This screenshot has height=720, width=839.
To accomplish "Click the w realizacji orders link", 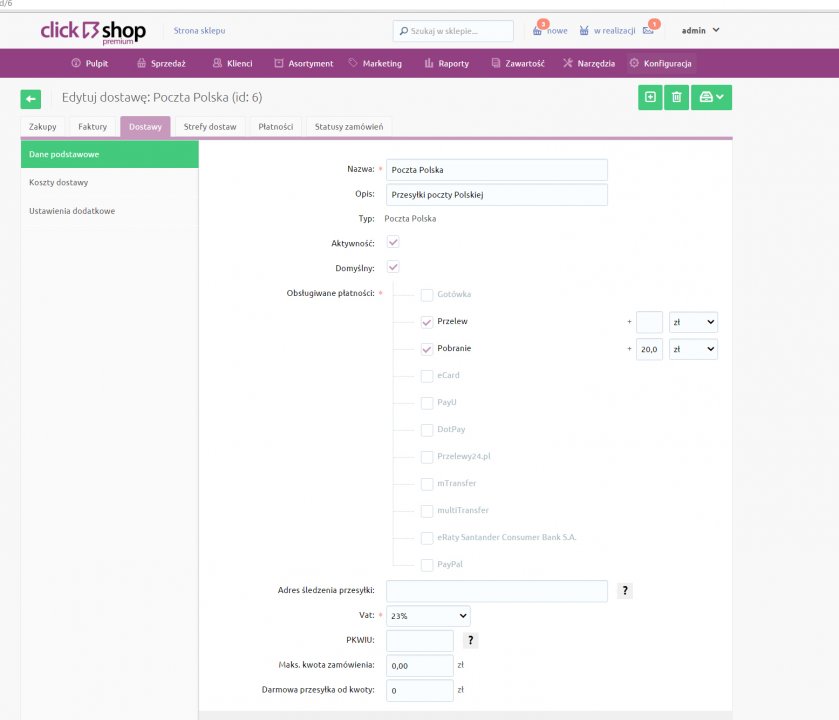I will 614,31.
